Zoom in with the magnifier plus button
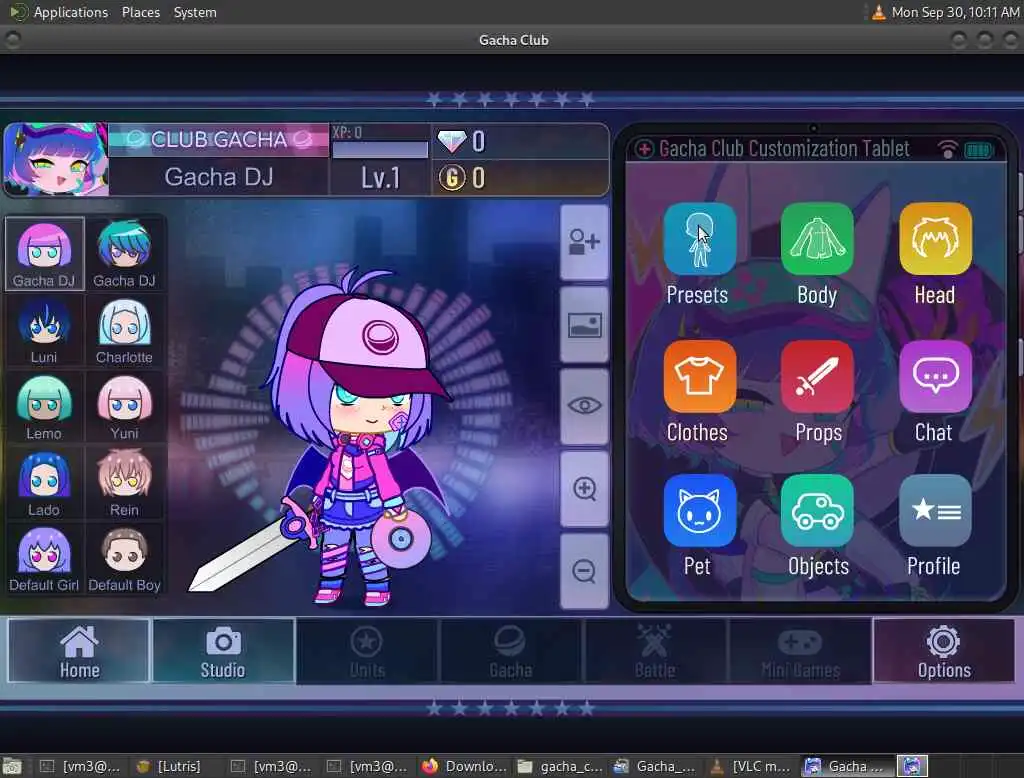Screen dimensions: 1024x778 coord(584,489)
